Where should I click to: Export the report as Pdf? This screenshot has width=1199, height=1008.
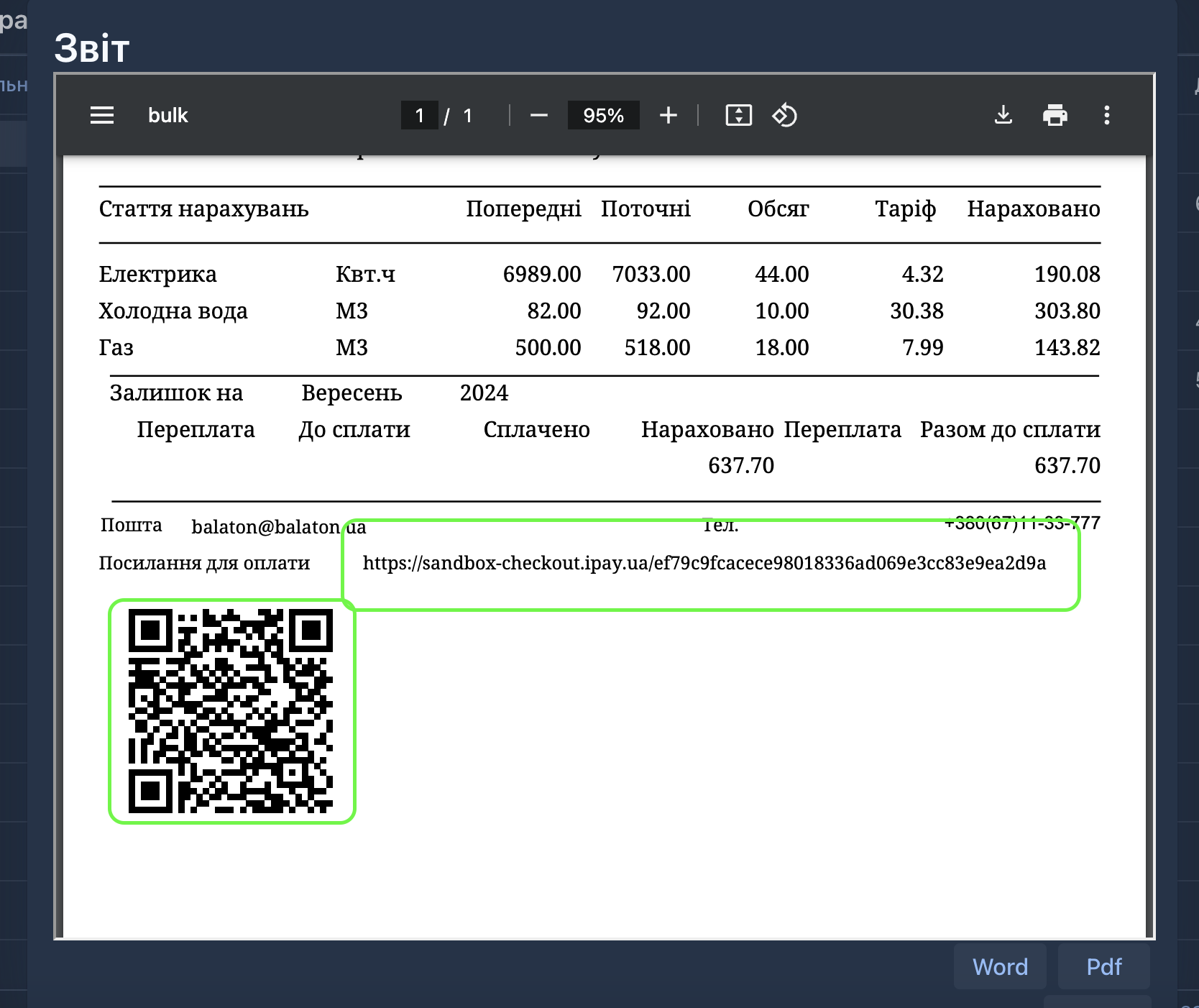[x=1104, y=967]
